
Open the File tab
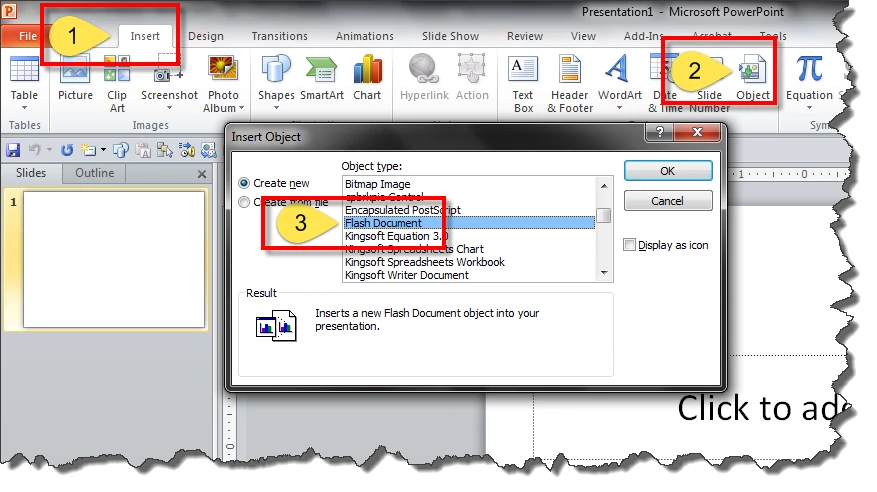coord(27,36)
